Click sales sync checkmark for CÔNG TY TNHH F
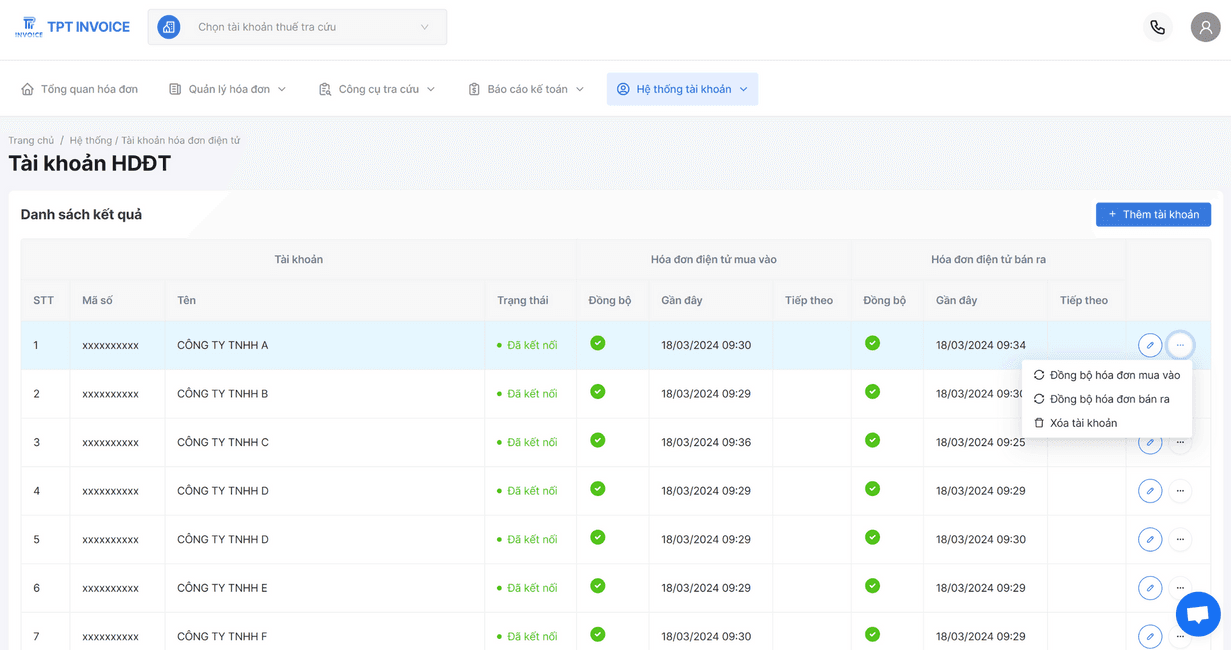 (873, 634)
